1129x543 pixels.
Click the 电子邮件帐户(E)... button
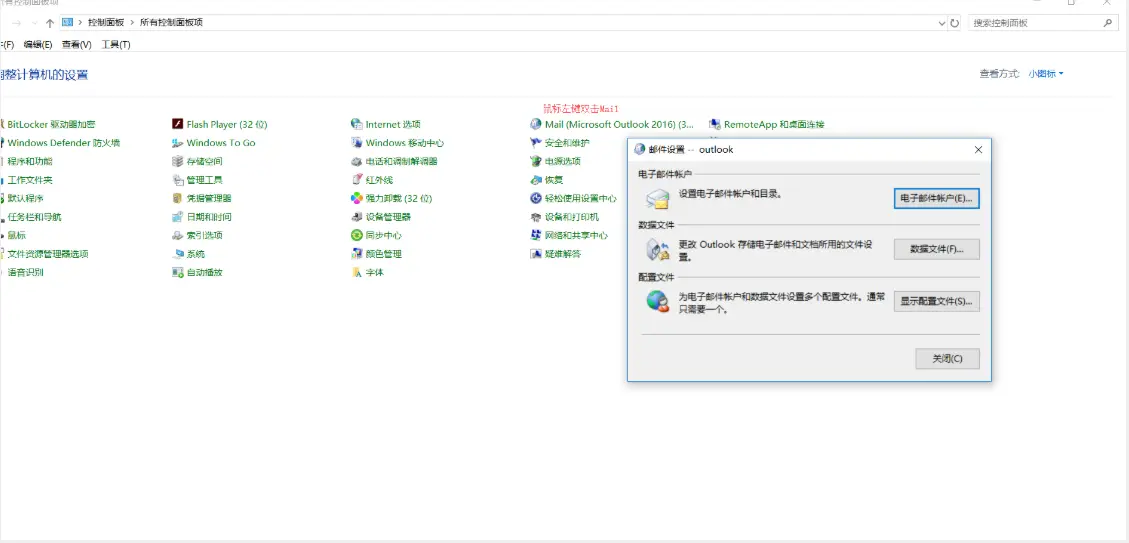[x=937, y=198]
